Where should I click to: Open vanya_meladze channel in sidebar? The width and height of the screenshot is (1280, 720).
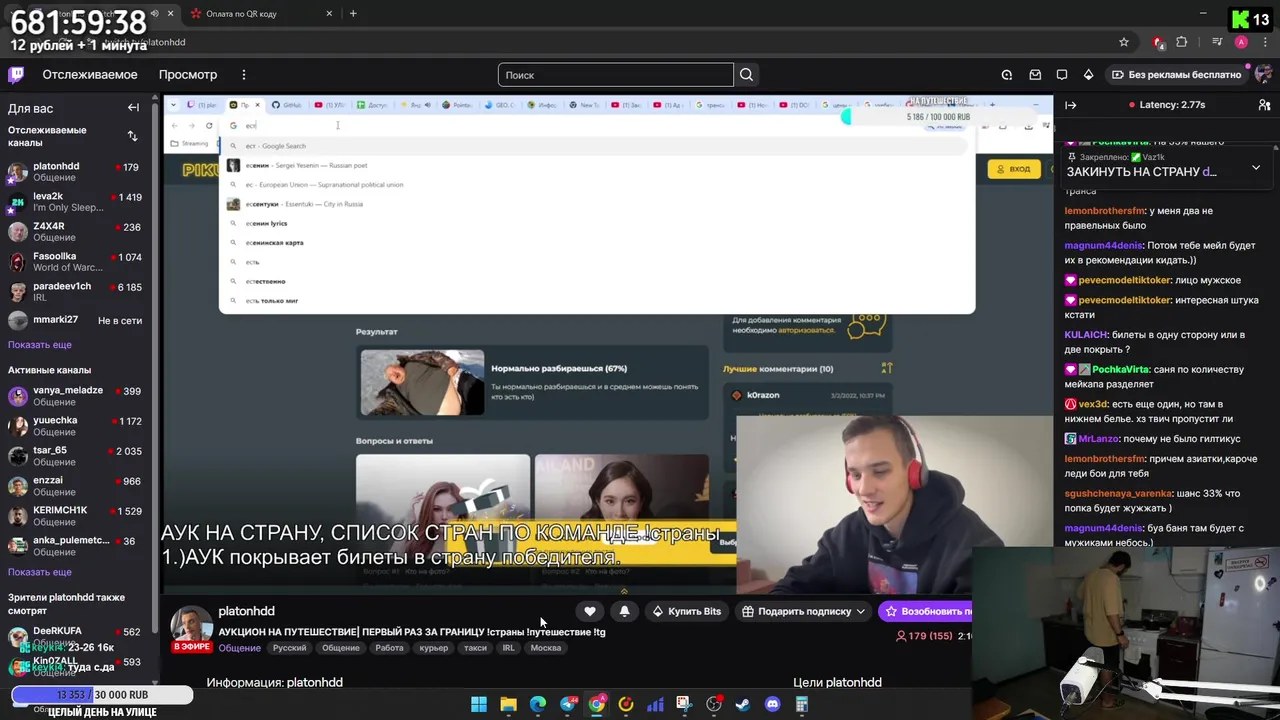78,396
